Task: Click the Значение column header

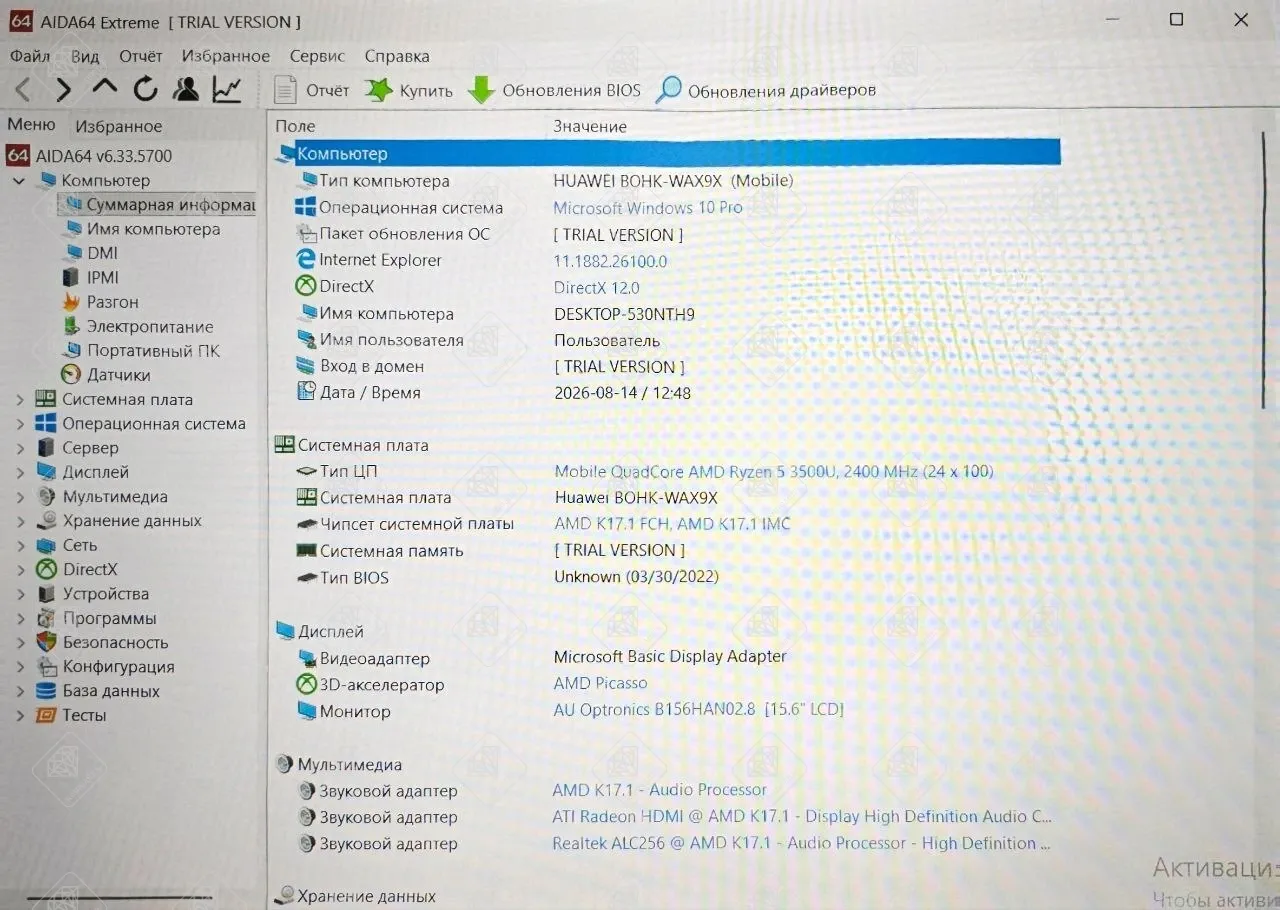Action: coord(590,126)
